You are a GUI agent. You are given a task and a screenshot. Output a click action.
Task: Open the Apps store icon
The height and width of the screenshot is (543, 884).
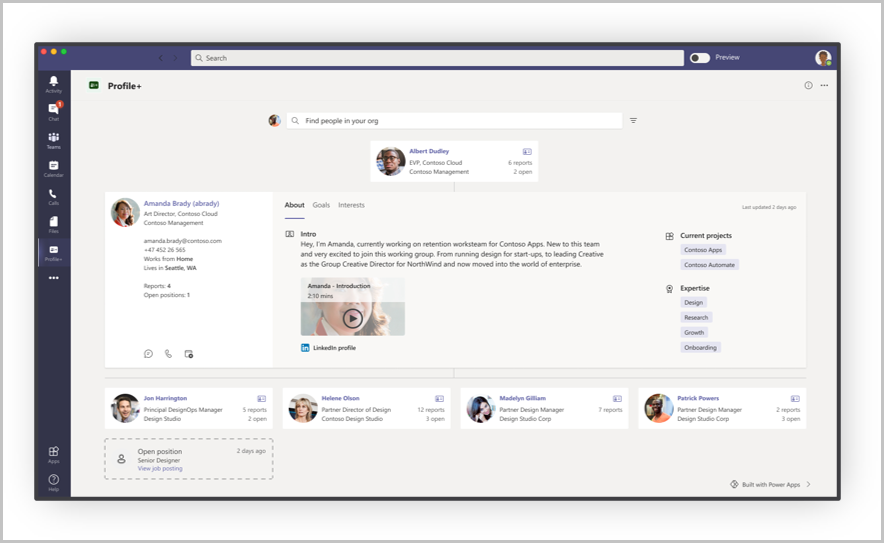tap(54, 454)
